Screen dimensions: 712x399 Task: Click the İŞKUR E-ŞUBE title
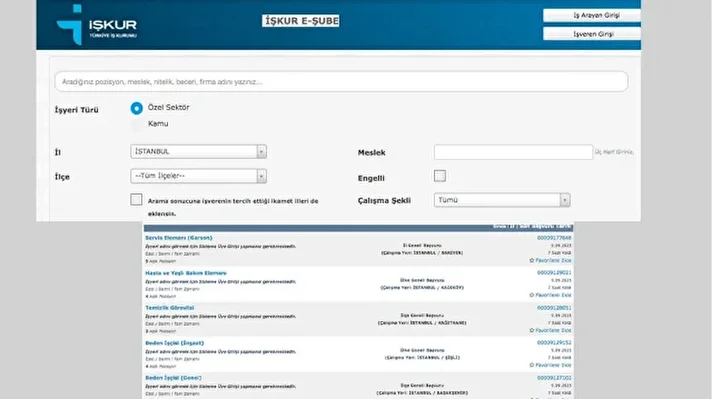point(301,21)
